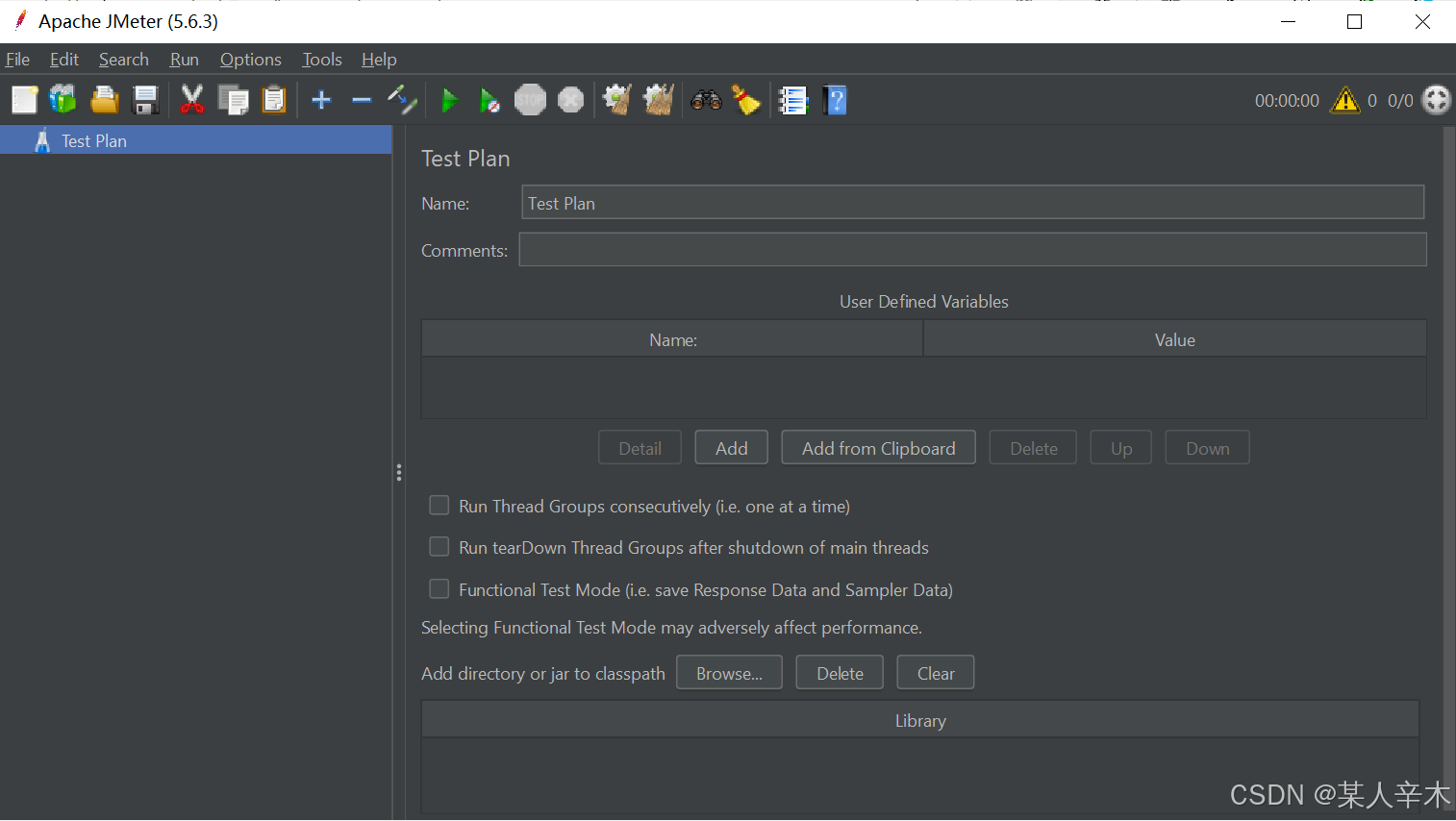Open the Templates icon in toolbar
1456x821 pixels.
click(63, 100)
